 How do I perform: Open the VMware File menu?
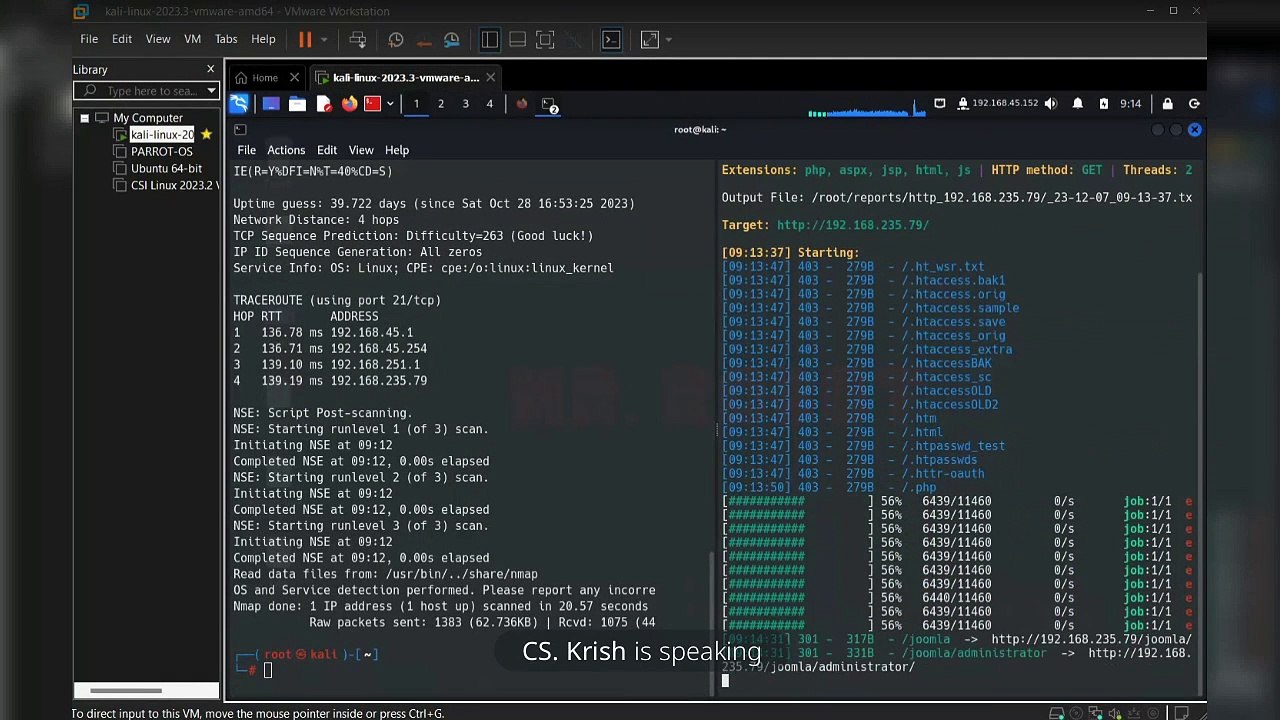(89, 39)
